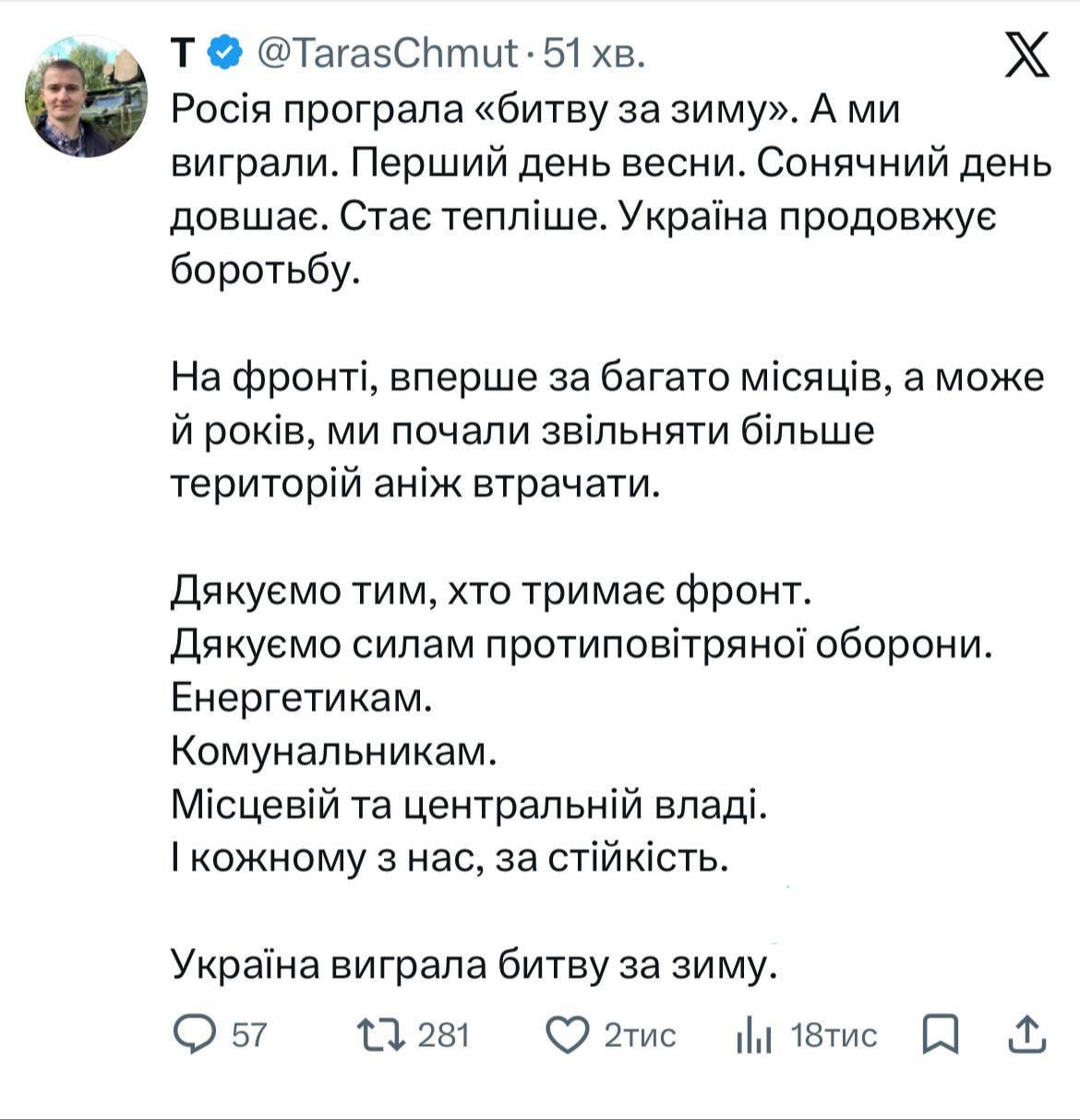The width and height of the screenshot is (1080, 1120).
Task: Like the tweet with the heart icon
Action: pyautogui.click(x=567, y=1035)
